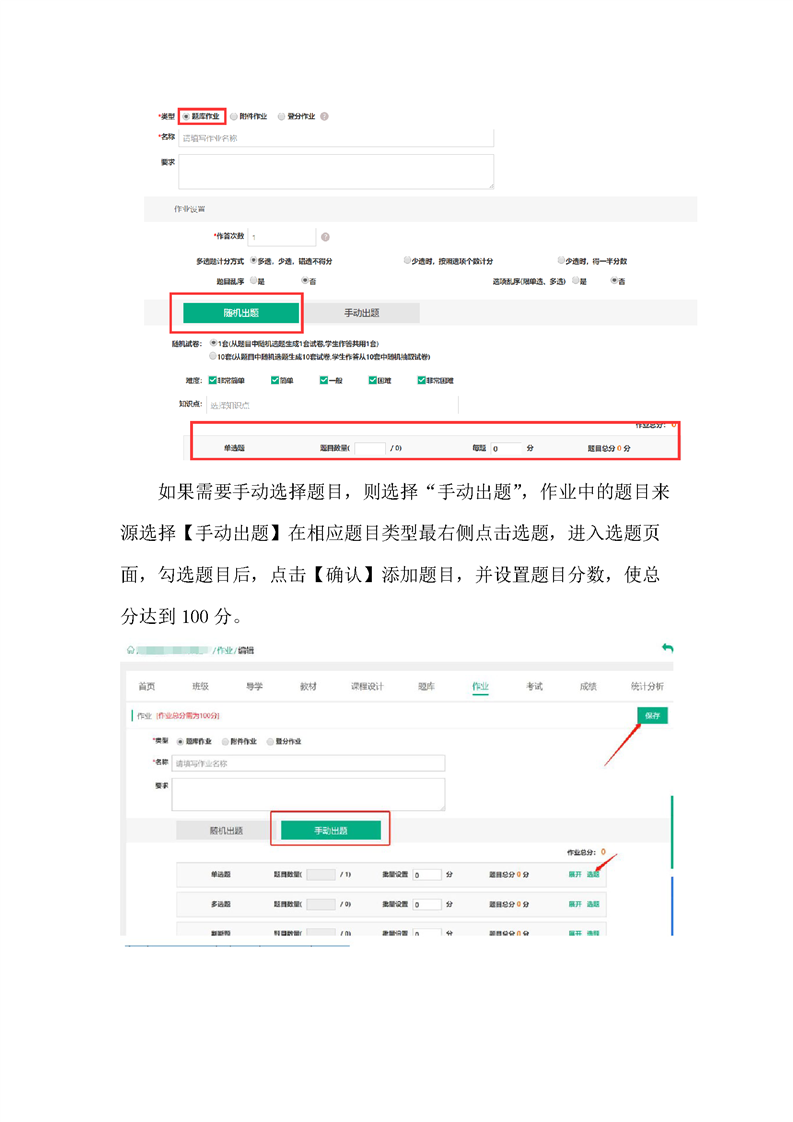The width and height of the screenshot is (793, 1122).
Task: Choose 少选时，得一半分数 option
Action: pos(561,260)
